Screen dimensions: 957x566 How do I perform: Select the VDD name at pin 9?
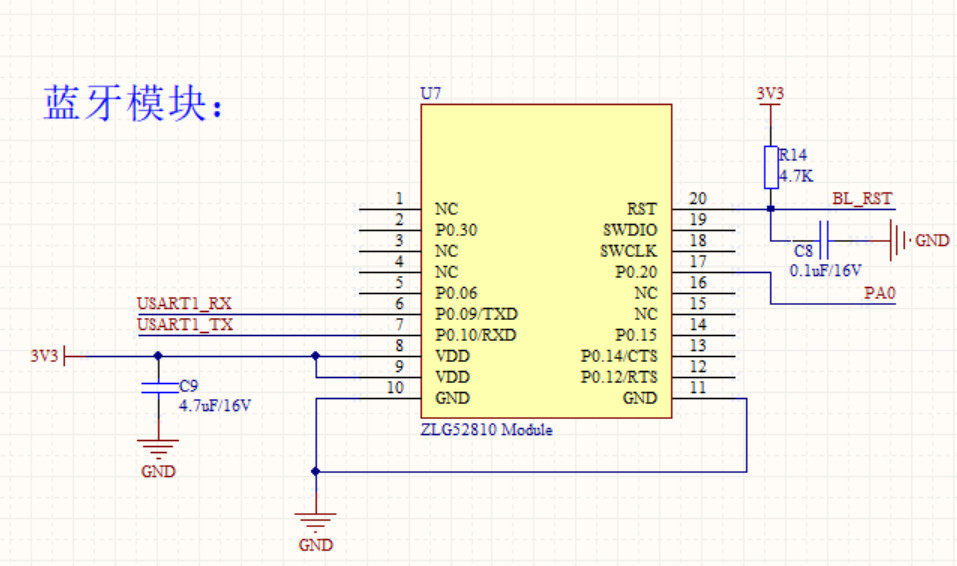(452, 377)
